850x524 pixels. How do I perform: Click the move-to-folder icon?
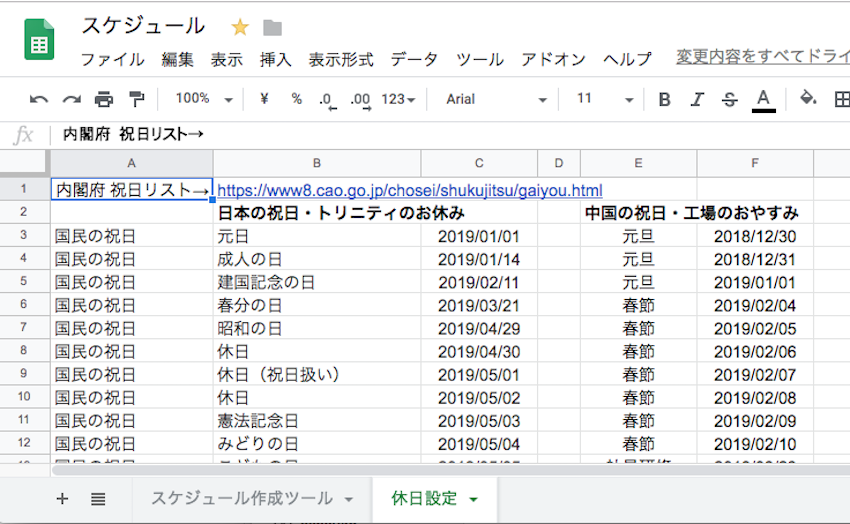tap(272, 27)
